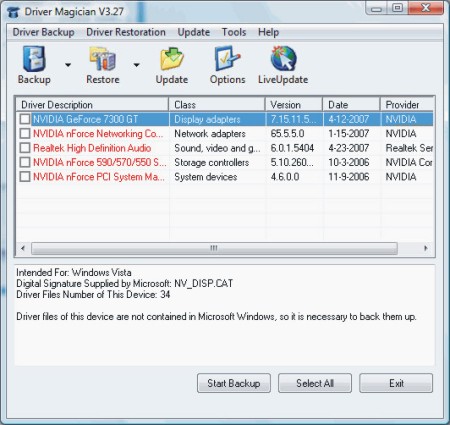The image size is (450, 425).
Task: Click the Update folder icon
Action: [x=172, y=59]
